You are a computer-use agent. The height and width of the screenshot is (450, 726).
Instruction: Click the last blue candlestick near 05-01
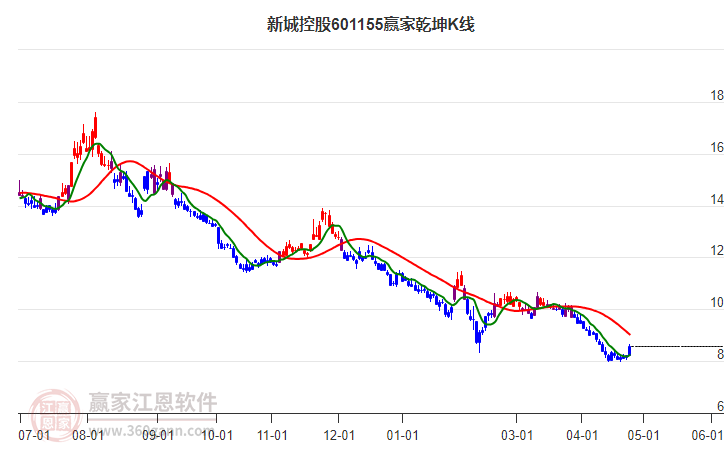click(x=630, y=350)
